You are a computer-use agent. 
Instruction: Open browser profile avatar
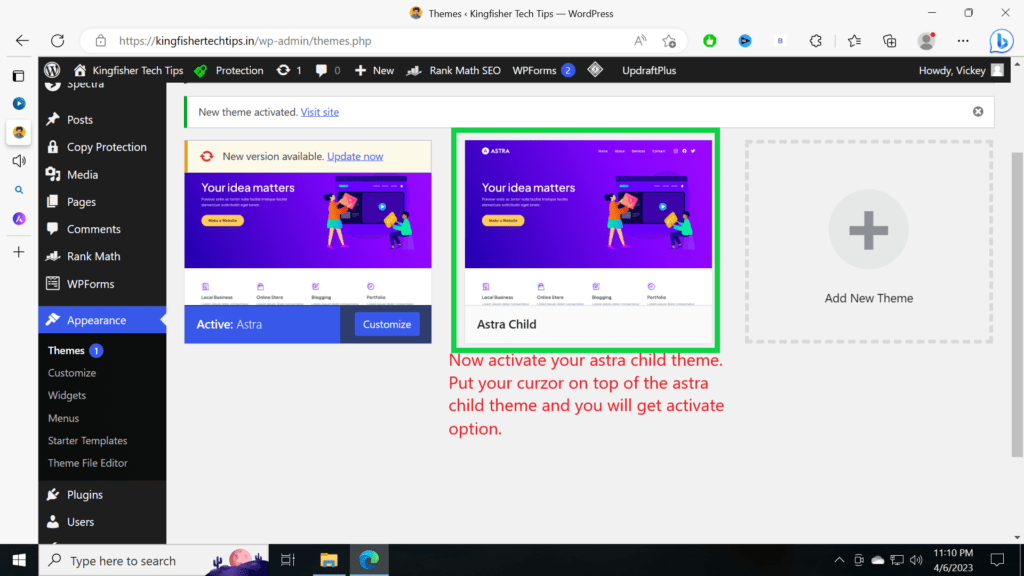(926, 40)
